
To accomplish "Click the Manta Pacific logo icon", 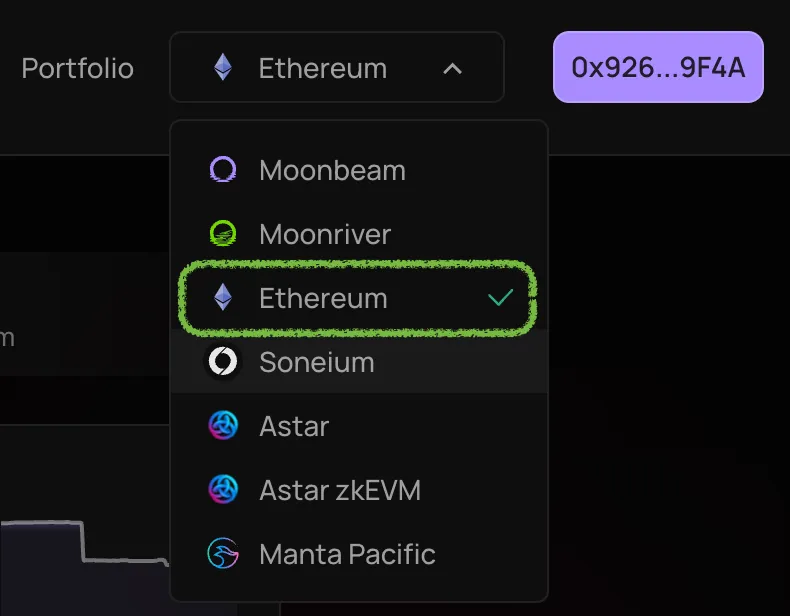I will pos(223,554).
